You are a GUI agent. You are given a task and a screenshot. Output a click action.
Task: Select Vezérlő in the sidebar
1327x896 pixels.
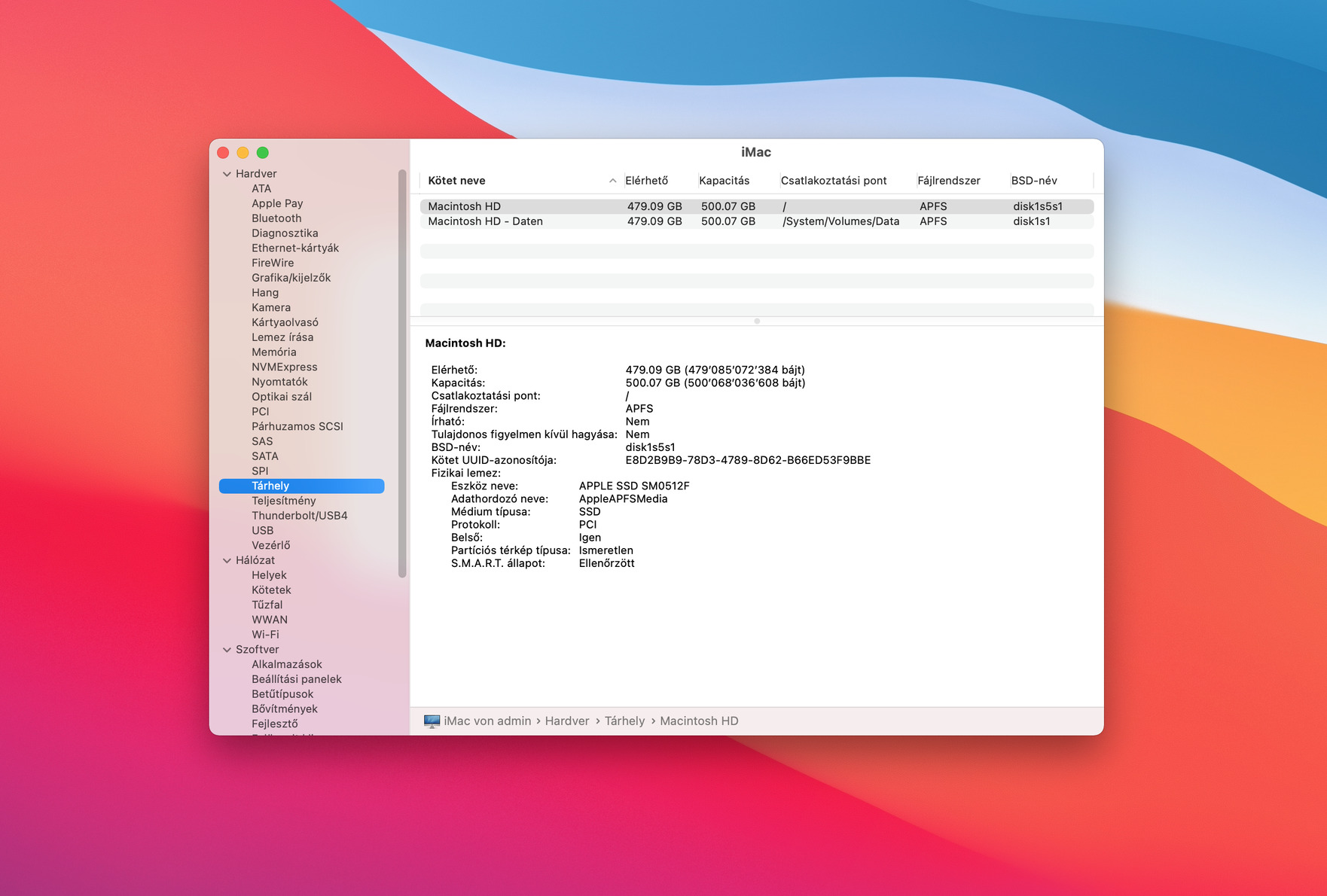(271, 545)
